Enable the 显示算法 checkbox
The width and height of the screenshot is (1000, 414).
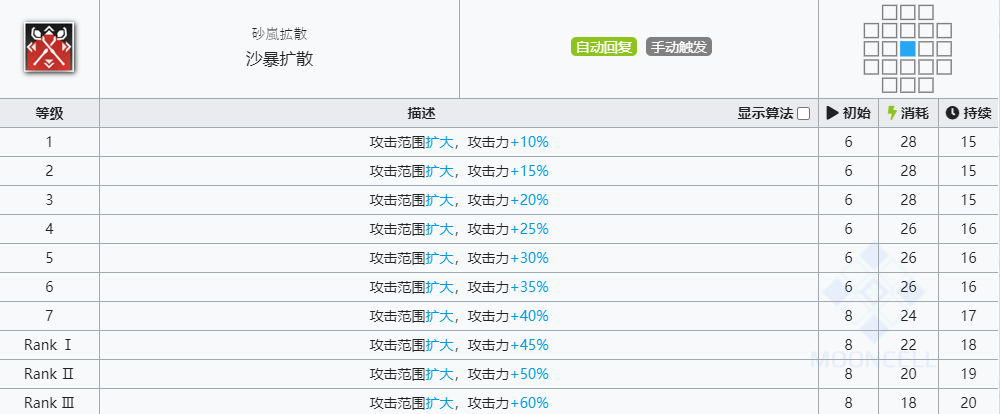[x=803, y=114]
